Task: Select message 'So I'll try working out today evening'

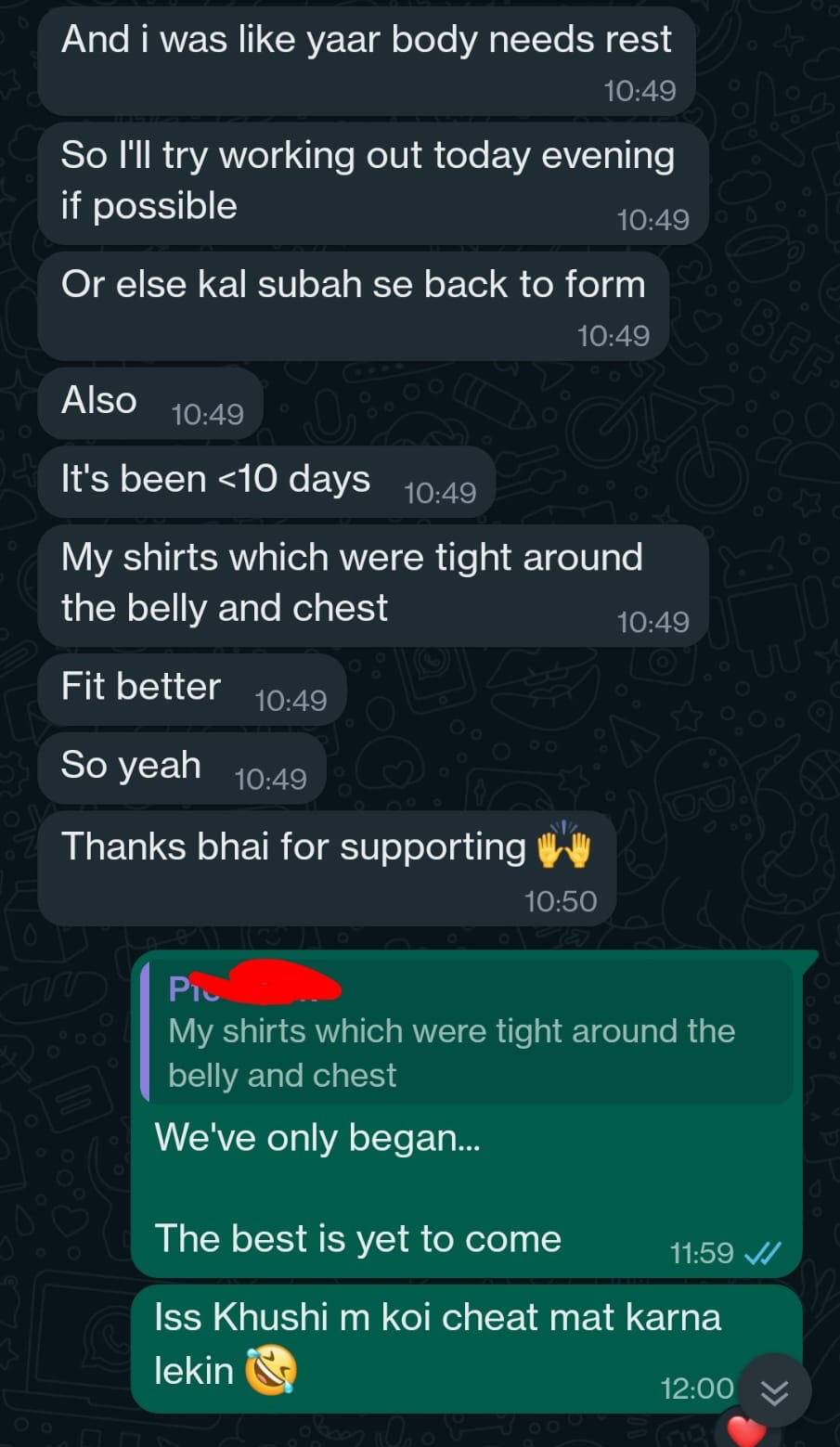Action: click(x=372, y=184)
